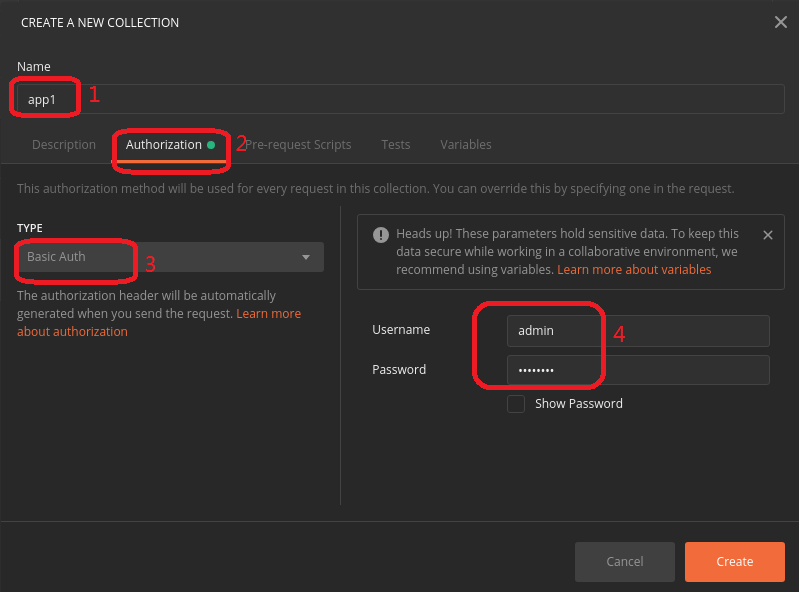Image resolution: width=799 pixels, height=592 pixels.
Task: Focus the collection Name field
Action: pyautogui.click(x=400, y=99)
